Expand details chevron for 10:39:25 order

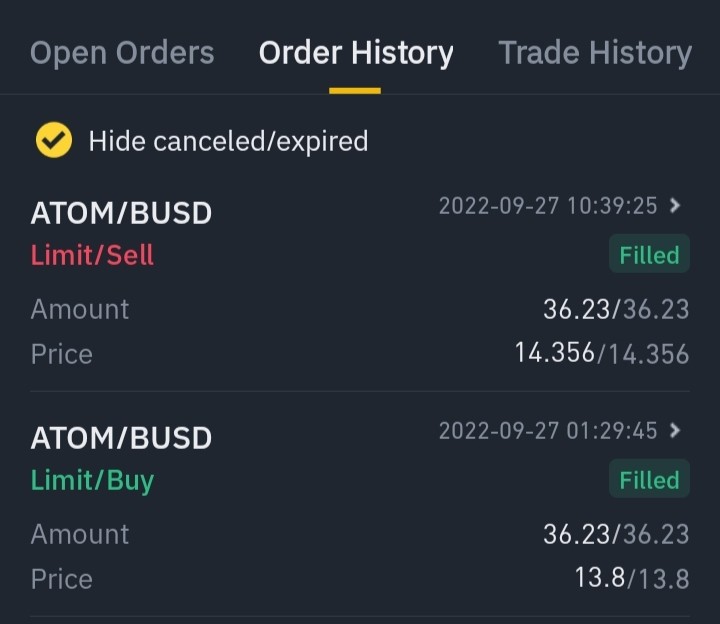point(675,205)
